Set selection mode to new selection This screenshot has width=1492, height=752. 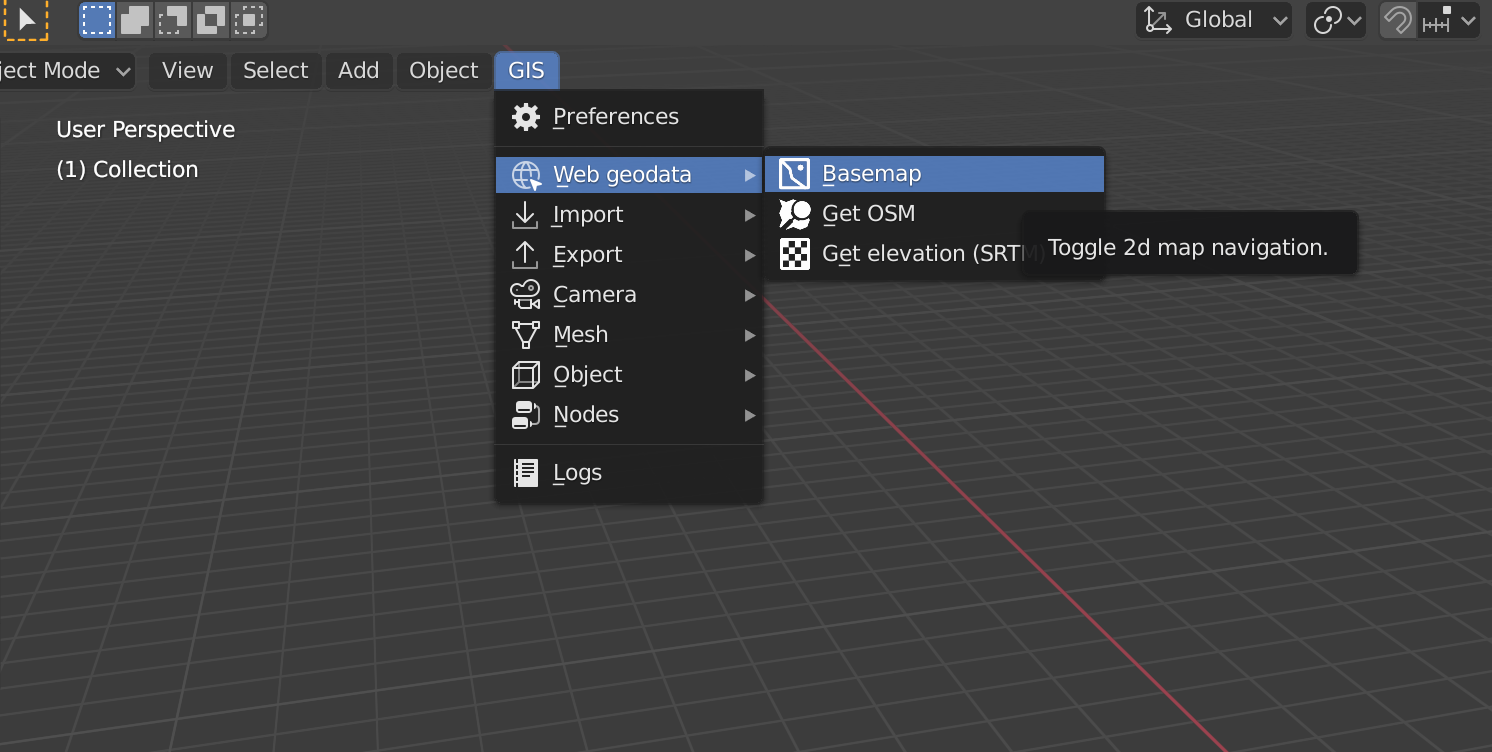[x=97, y=19]
